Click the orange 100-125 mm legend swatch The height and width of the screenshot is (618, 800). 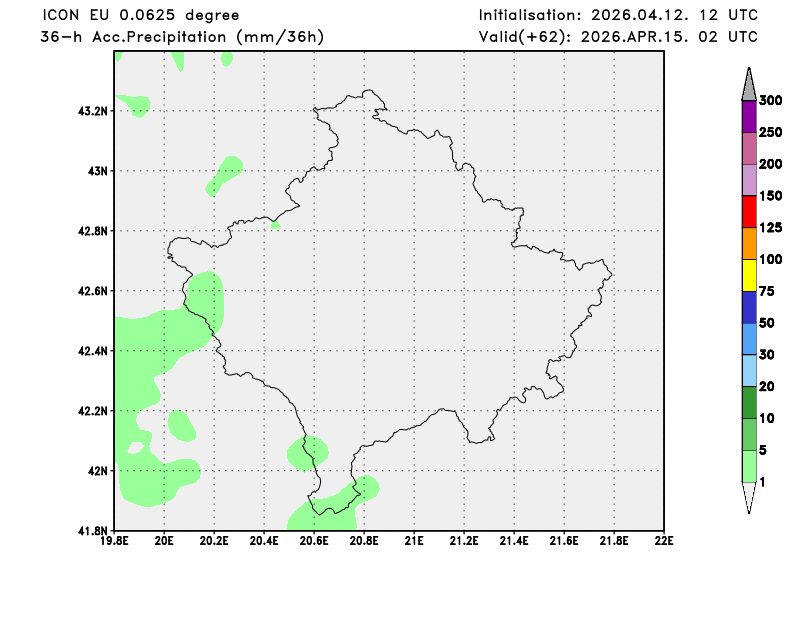[x=748, y=243]
